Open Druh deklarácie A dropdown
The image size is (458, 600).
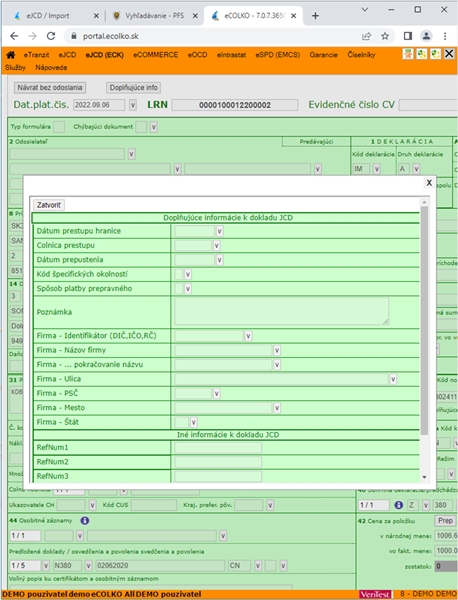(x=416, y=169)
